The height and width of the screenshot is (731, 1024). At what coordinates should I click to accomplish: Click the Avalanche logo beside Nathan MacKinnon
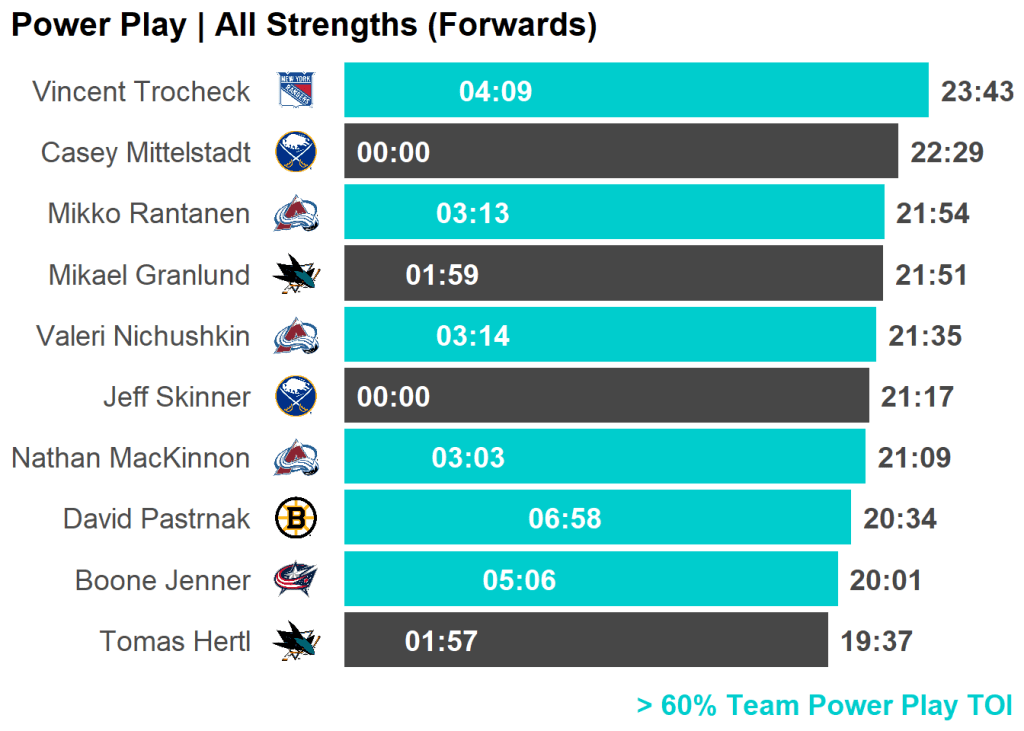[296, 457]
